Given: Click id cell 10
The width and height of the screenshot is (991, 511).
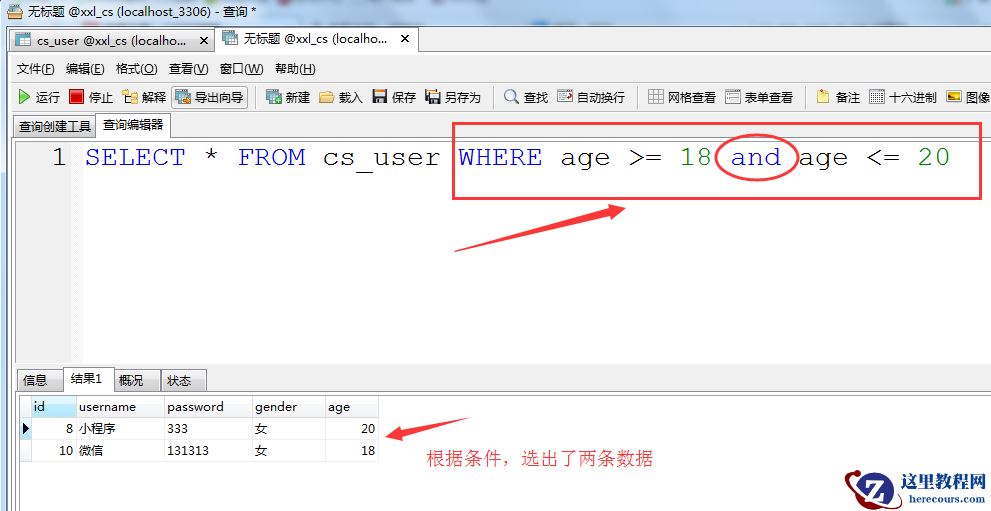Looking at the screenshot, I should click(53, 450).
